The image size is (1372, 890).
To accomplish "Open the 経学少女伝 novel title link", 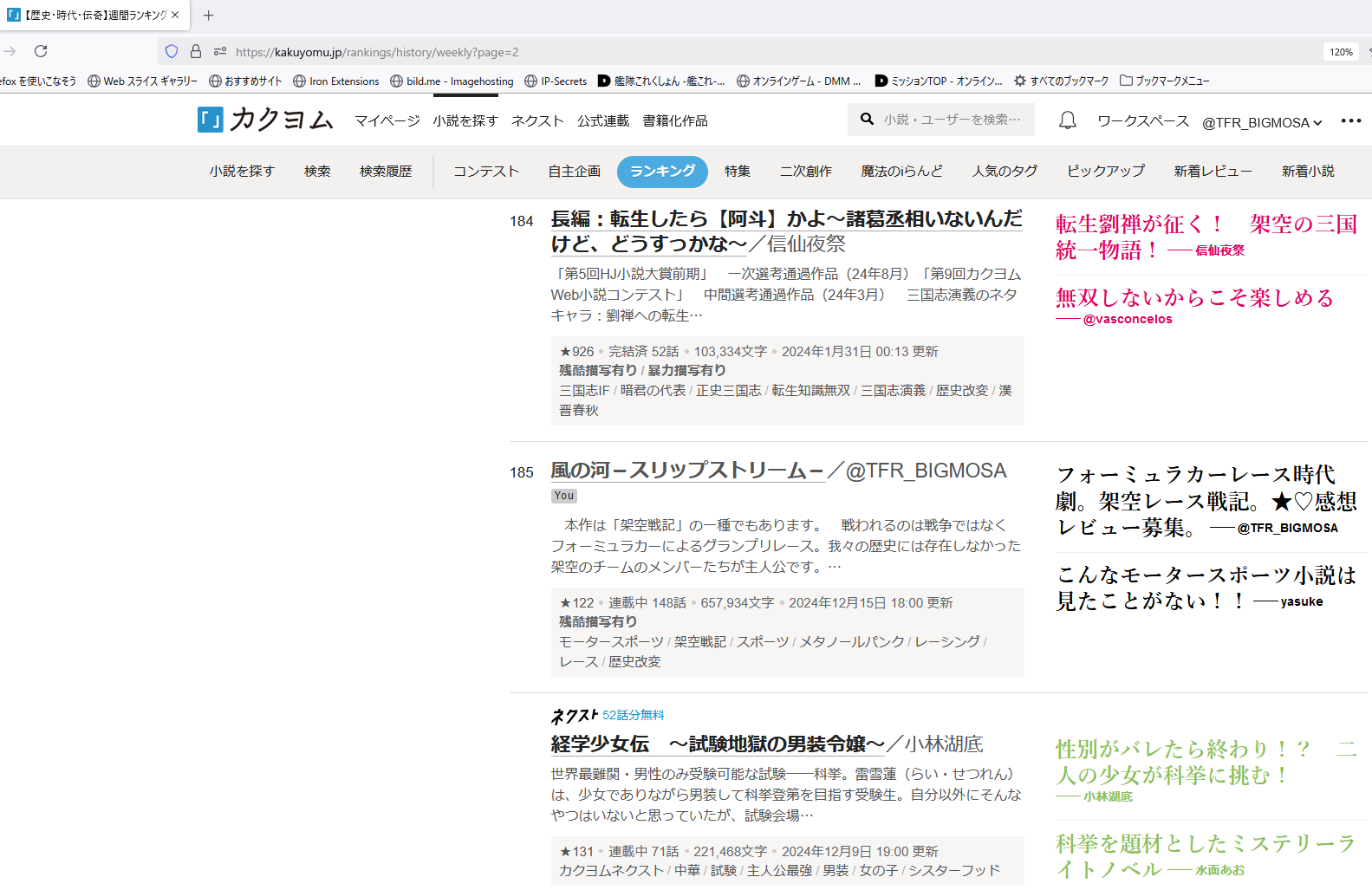I will 717,744.
